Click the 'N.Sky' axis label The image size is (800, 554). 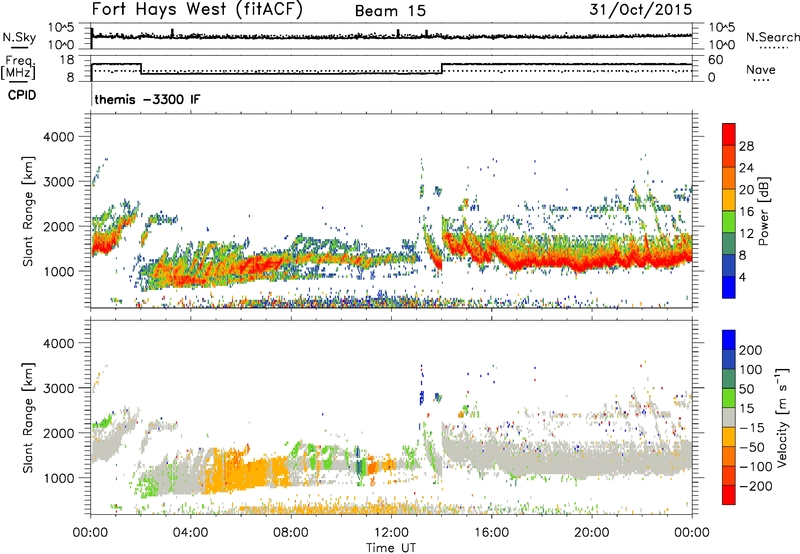19,37
